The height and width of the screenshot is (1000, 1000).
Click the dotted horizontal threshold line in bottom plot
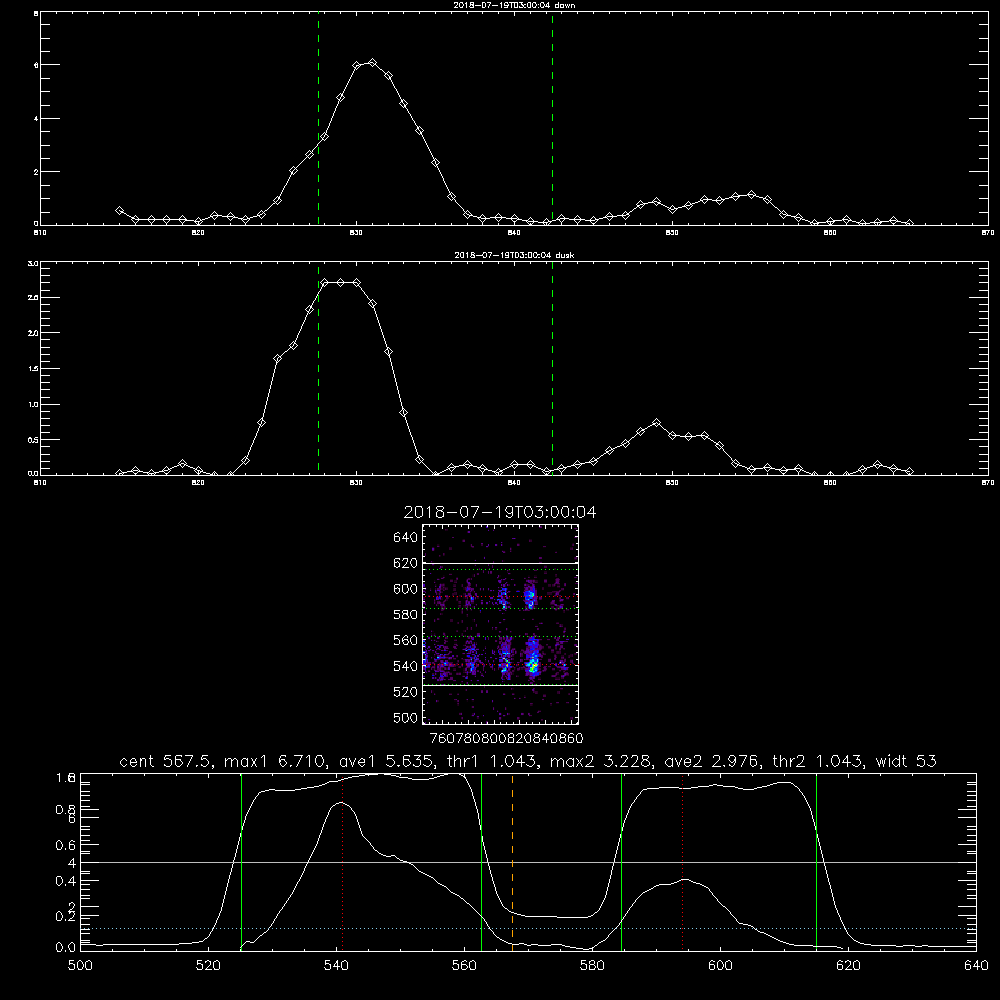pos(528,929)
